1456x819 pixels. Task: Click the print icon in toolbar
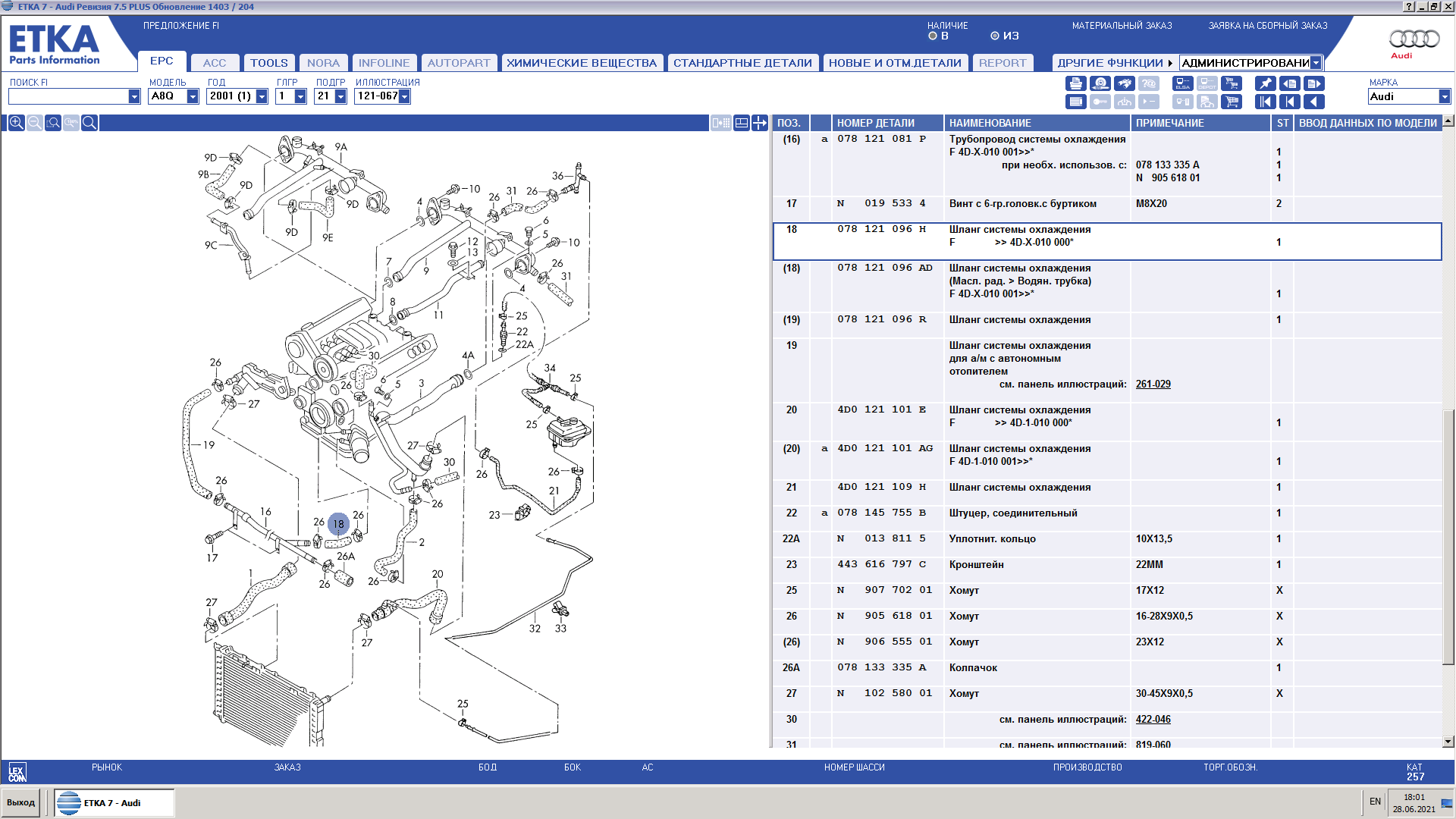click(1076, 83)
